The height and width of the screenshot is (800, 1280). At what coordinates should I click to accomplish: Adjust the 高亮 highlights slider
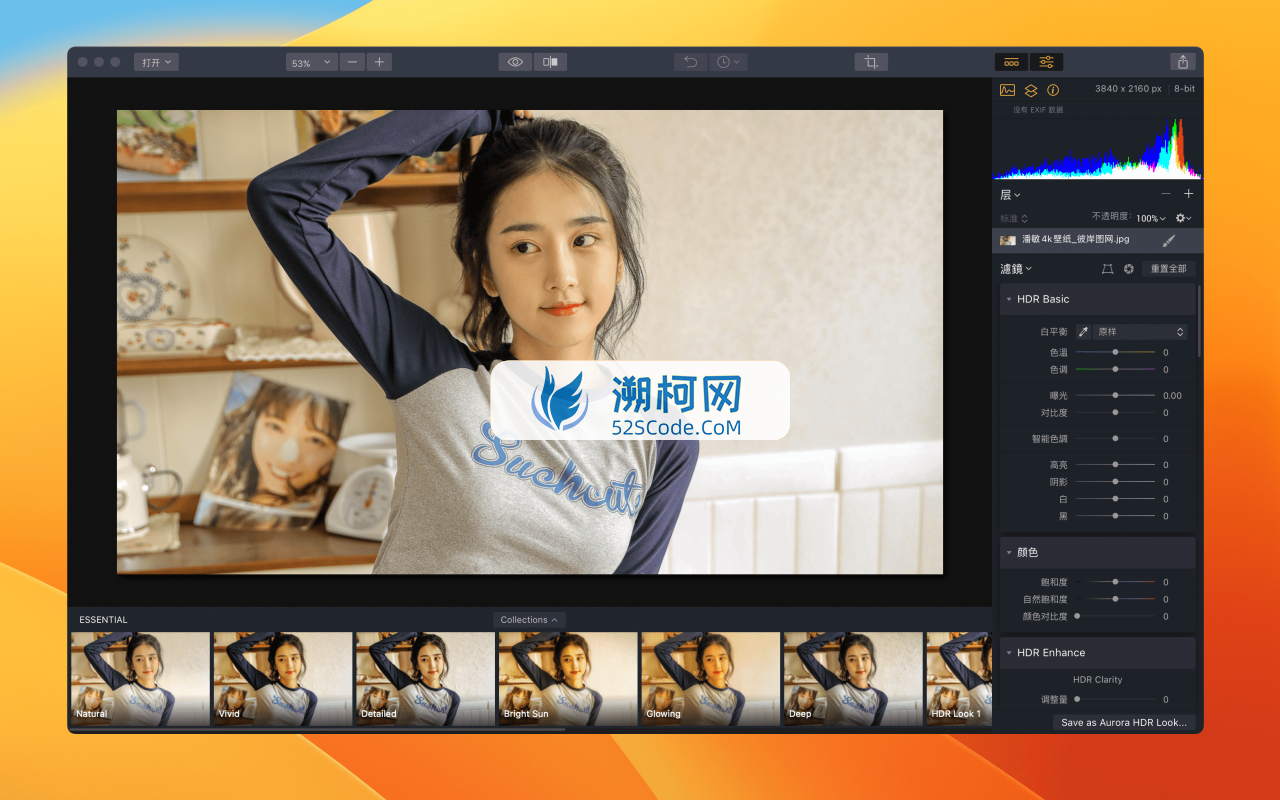1115,465
